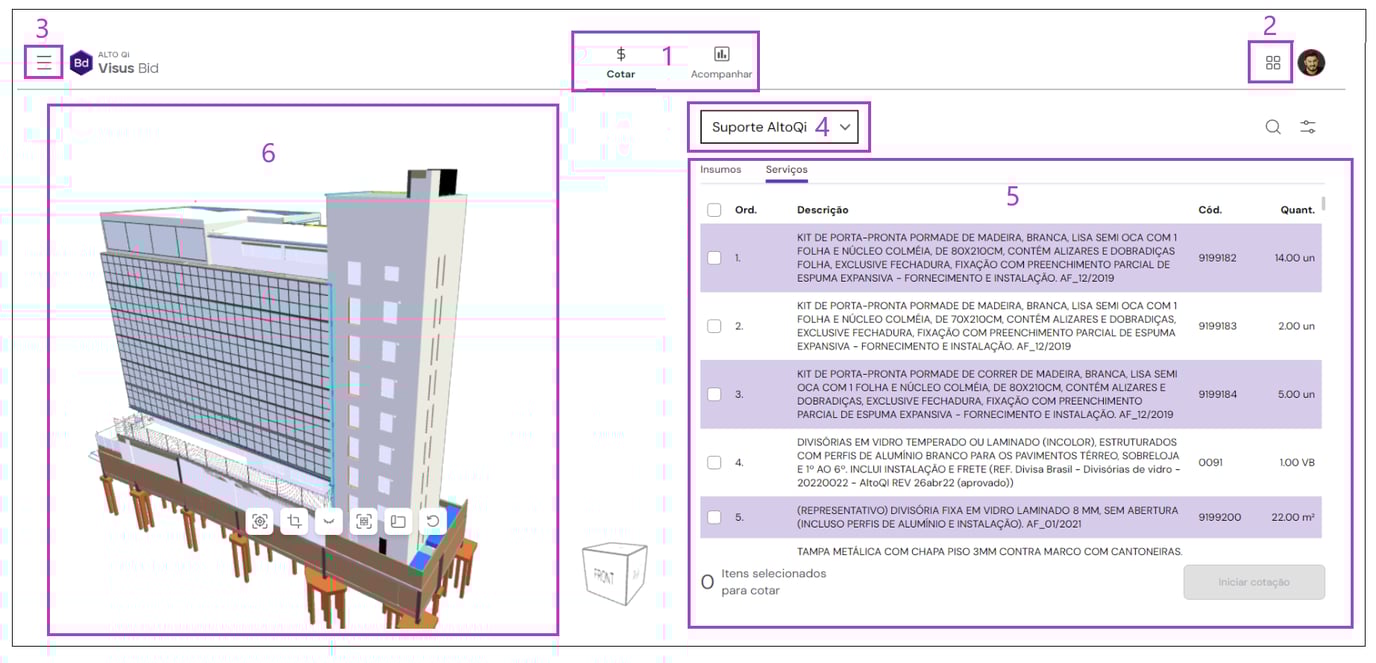1376x663 pixels.
Task: Check the box for item 5
Action: tap(714, 517)
